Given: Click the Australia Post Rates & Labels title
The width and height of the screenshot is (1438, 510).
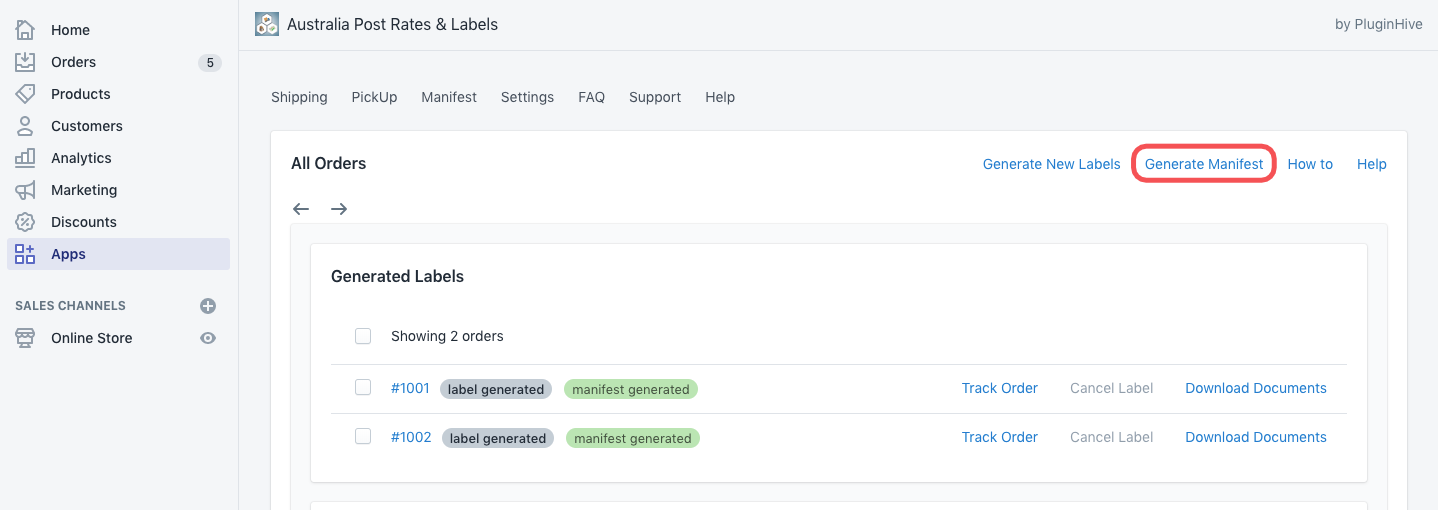Looking at the screenshot, I should point(392,24).
